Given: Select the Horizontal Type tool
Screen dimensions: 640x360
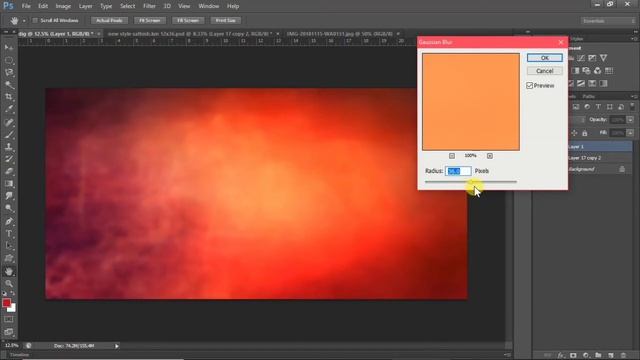Looking at the screenshot, I should coord(9,233).
